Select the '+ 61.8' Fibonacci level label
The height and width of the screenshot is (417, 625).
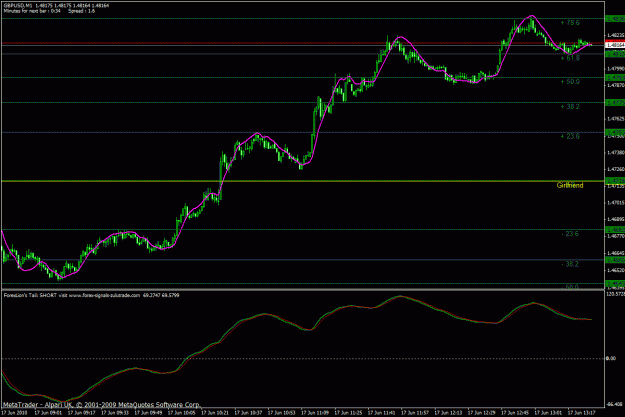570,58
